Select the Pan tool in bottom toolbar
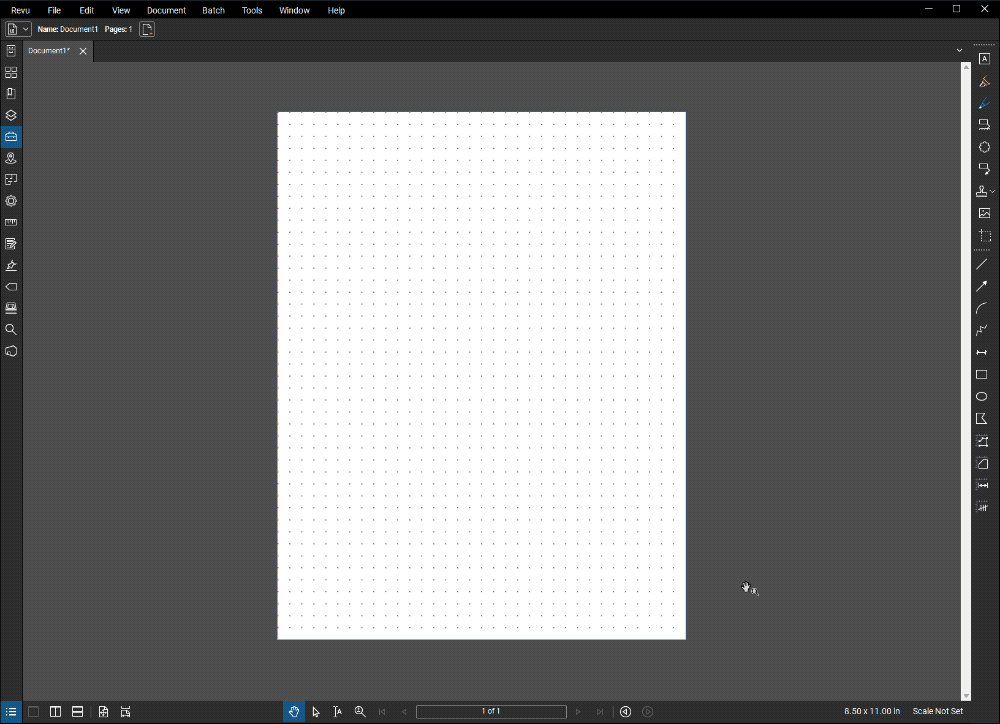The height and width of the screenshot is (724, 1000). (294, 711)
